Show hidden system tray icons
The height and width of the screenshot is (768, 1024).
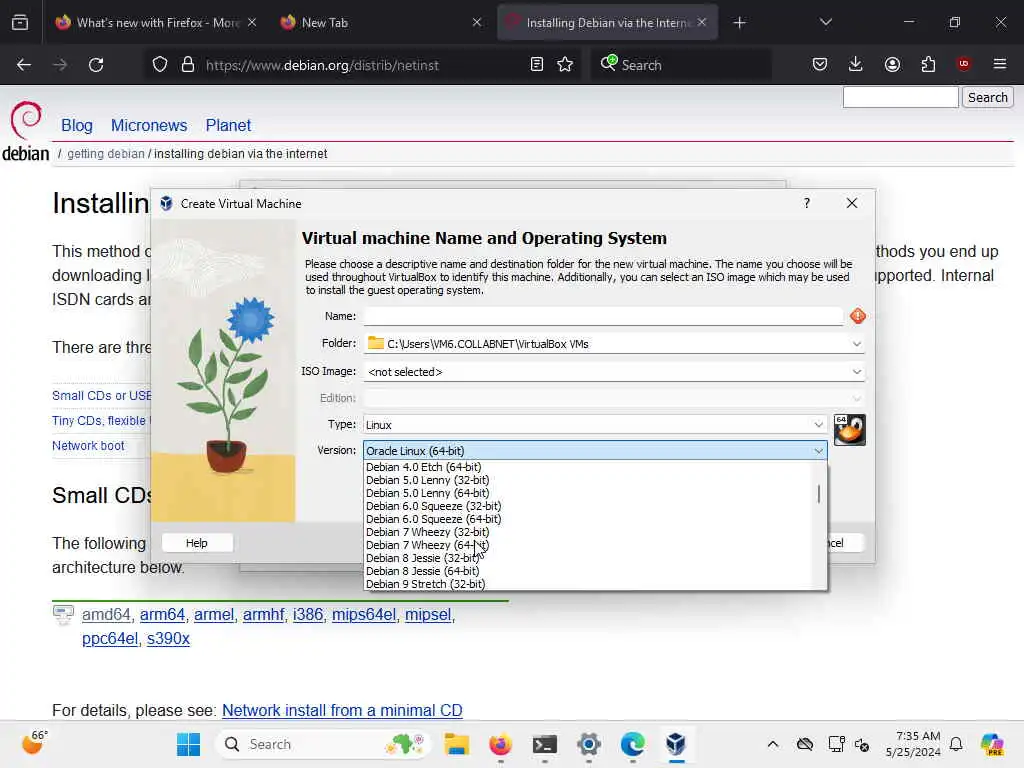point(773,744)
